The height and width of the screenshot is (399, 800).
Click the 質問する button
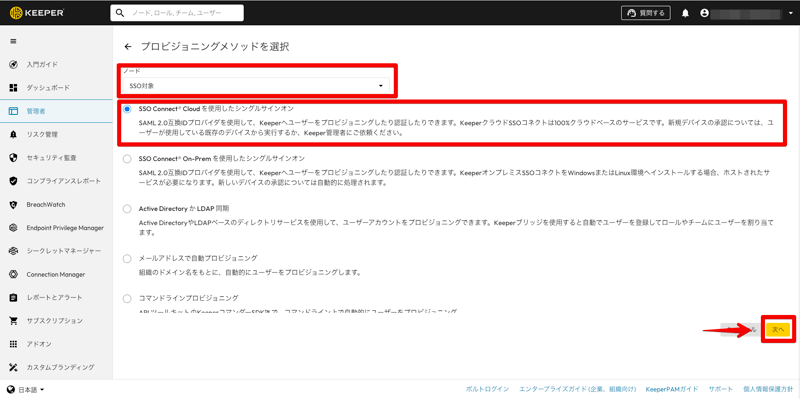point(645,13)
